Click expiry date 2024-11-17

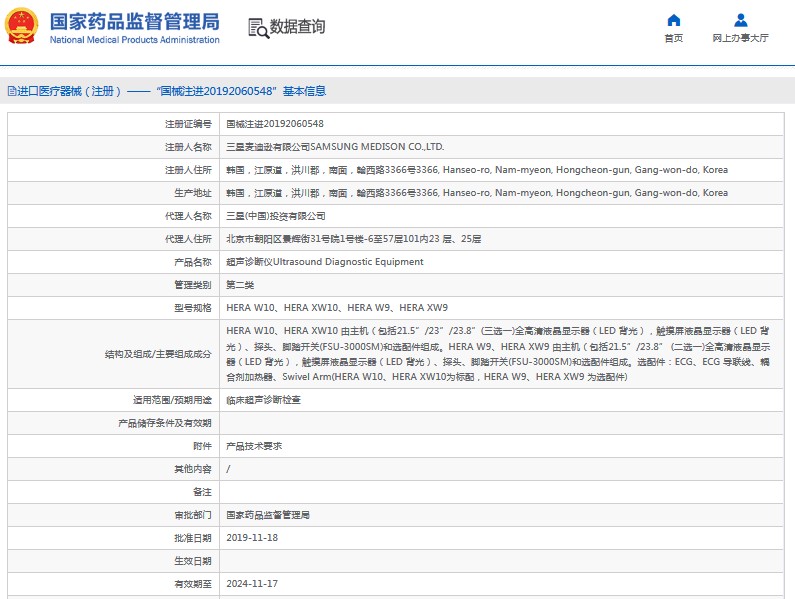(x=252, y=584)
